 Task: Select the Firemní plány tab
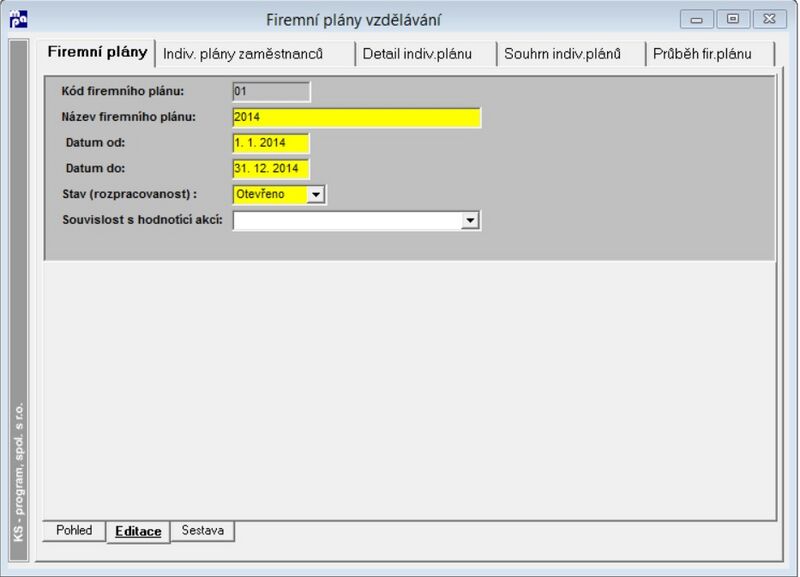[x=97, y=53]
